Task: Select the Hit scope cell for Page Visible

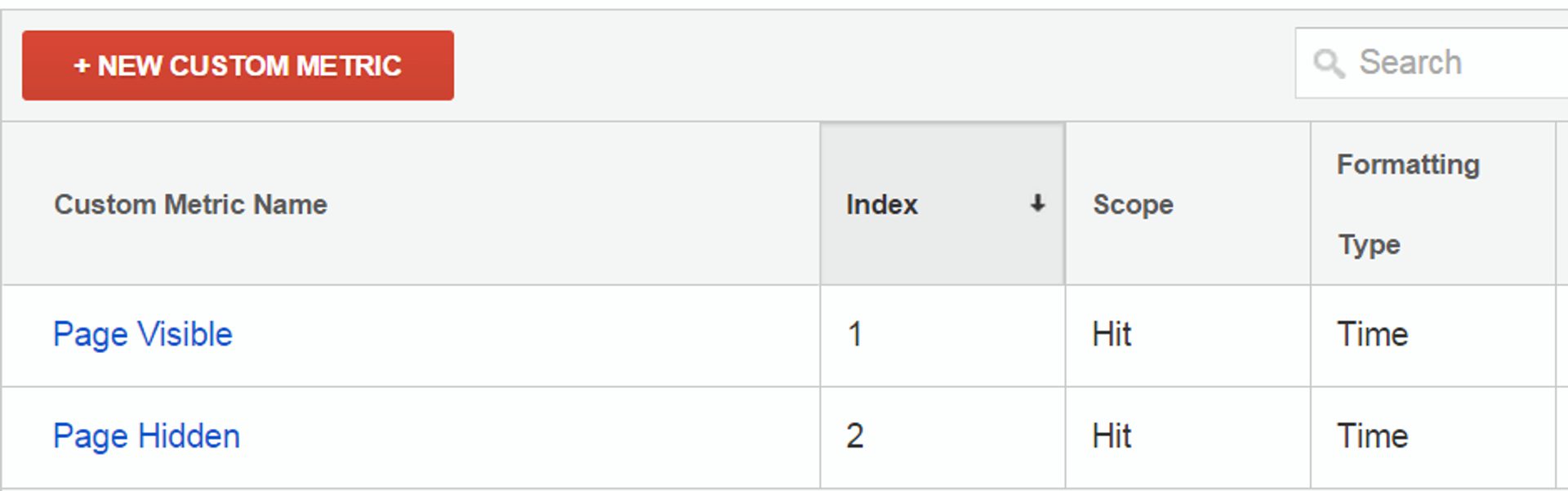Action: (x=1111, y=334)
